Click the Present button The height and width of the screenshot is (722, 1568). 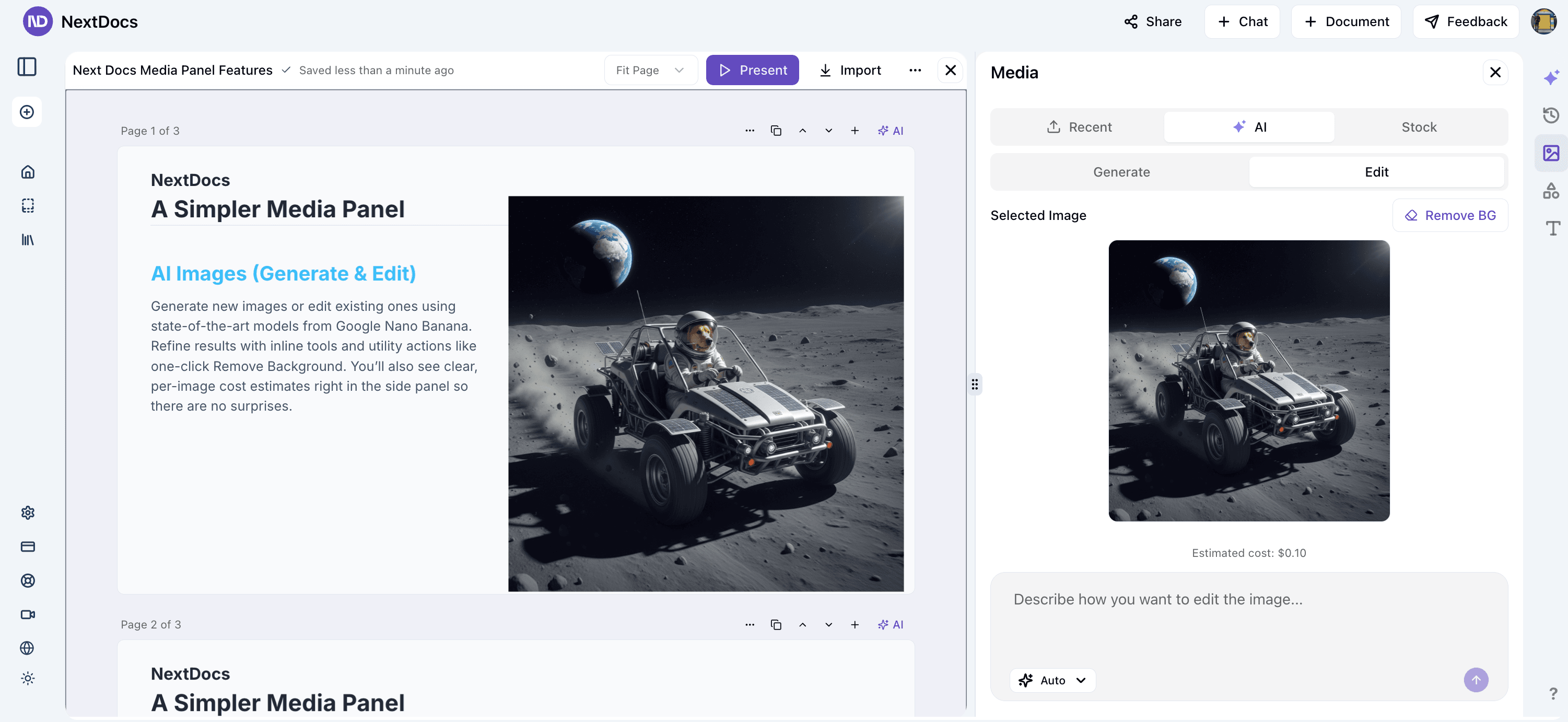[x=752, y=70]
